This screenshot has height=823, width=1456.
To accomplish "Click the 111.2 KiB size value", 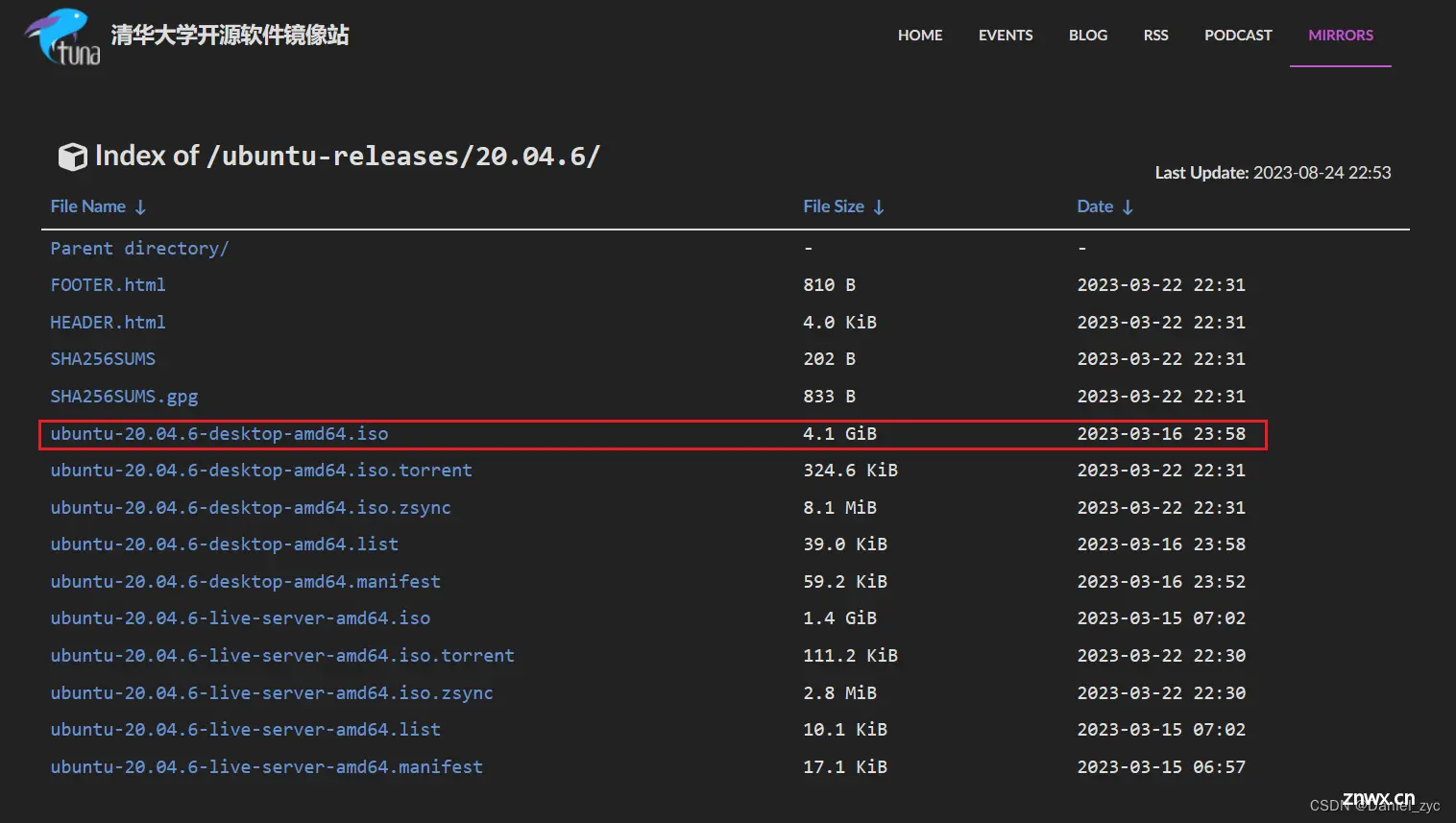I will coord(850,656).
